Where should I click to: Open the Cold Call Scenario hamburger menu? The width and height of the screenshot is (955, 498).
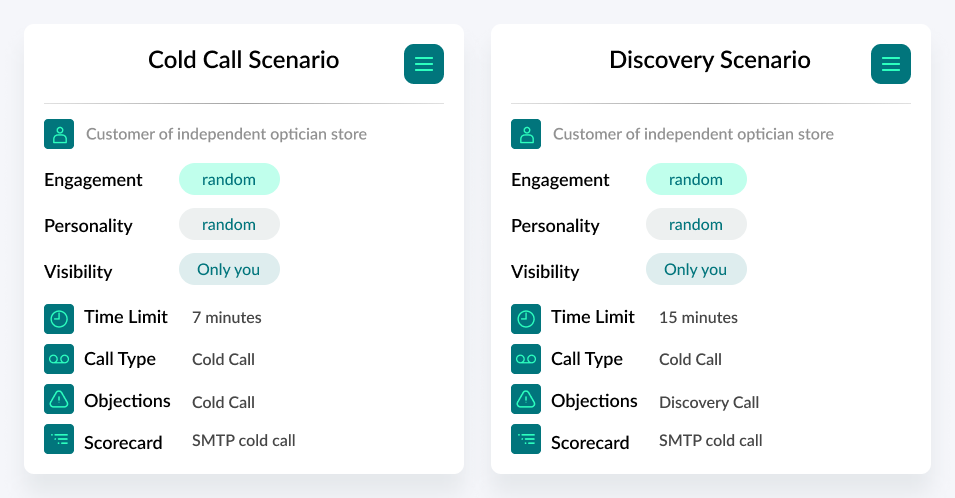pyautogui.click(x=424, y=64)
